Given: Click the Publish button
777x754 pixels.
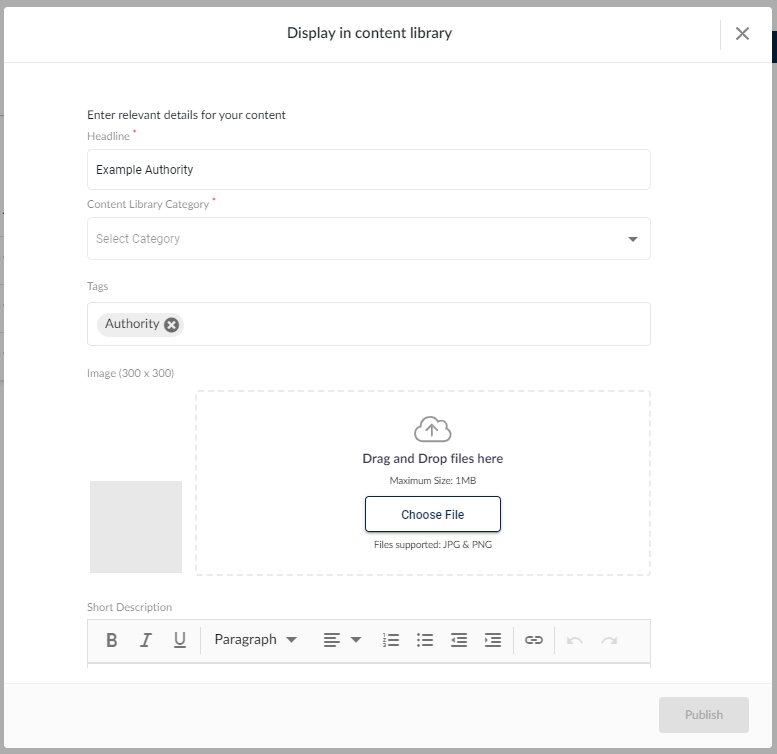Looking at the screenshot, I should pyautogui.click(x=704, y=715).
